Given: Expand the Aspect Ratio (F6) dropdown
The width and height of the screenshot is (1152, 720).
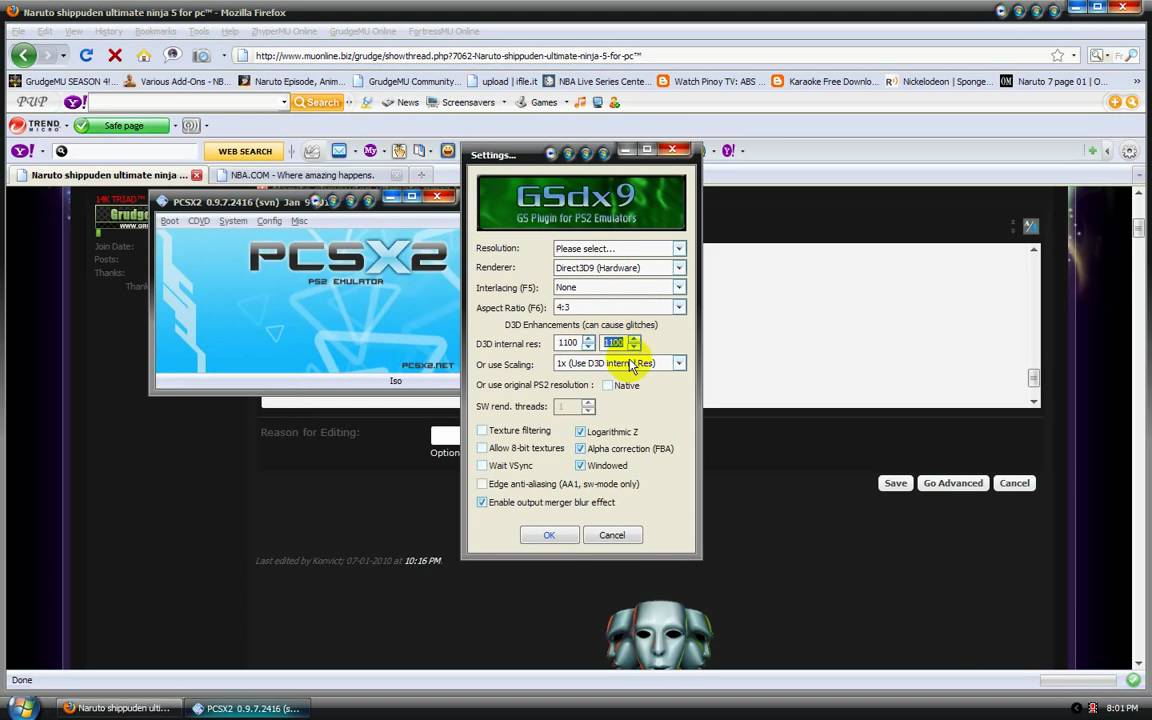Looking at the screenshot, I should [x=679, y=307].
